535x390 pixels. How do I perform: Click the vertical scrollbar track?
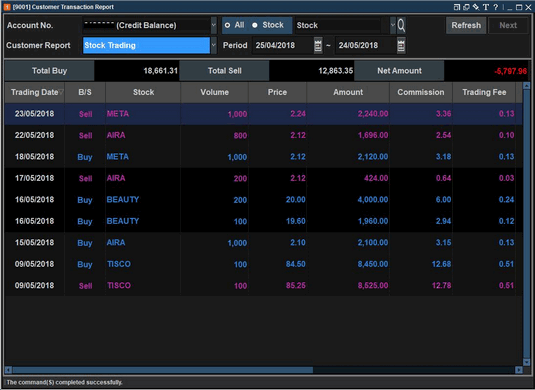coord(526,224)
